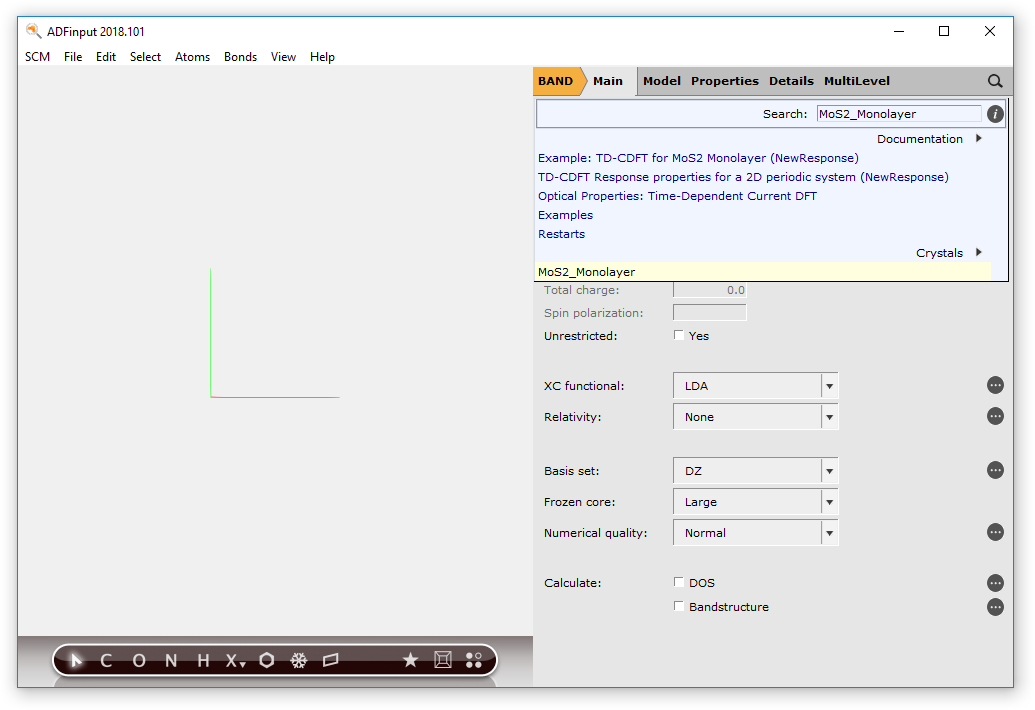The width and height of the screenshot is (1035, 710).
Task: Open Basis set details button
Action: coord(995,470)
